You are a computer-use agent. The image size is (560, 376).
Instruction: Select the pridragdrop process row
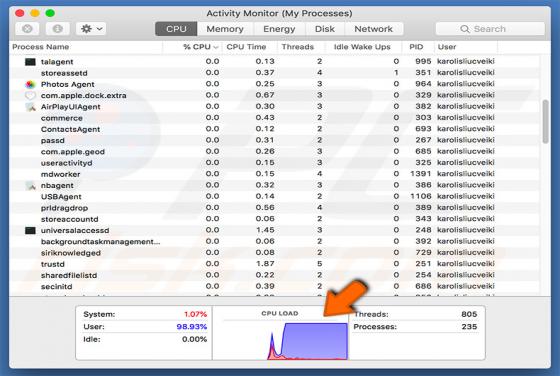pyautogui.click(x=274, y=208)
